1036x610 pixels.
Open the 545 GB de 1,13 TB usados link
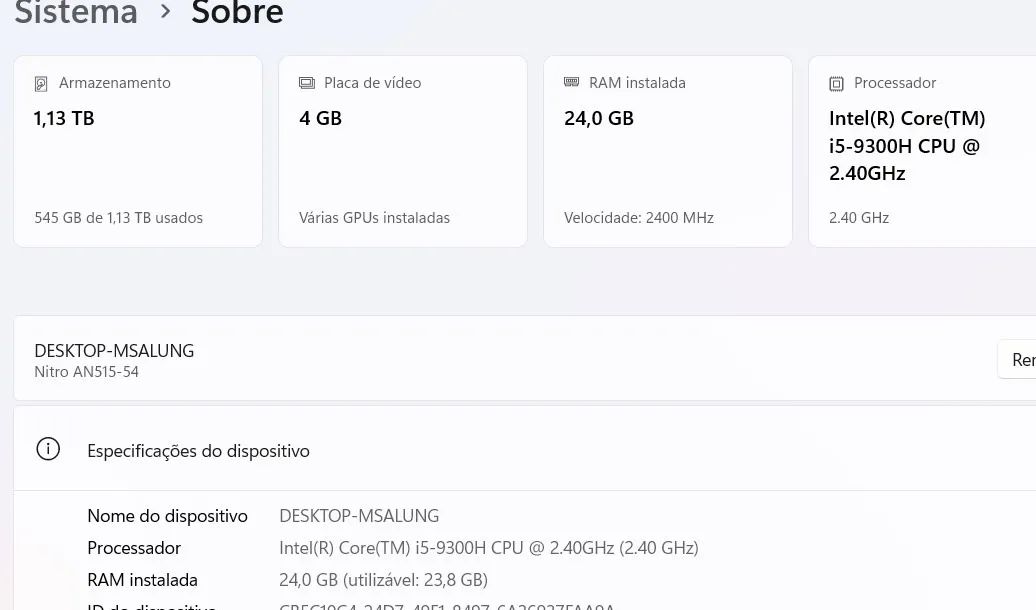[x=118, y=217]
